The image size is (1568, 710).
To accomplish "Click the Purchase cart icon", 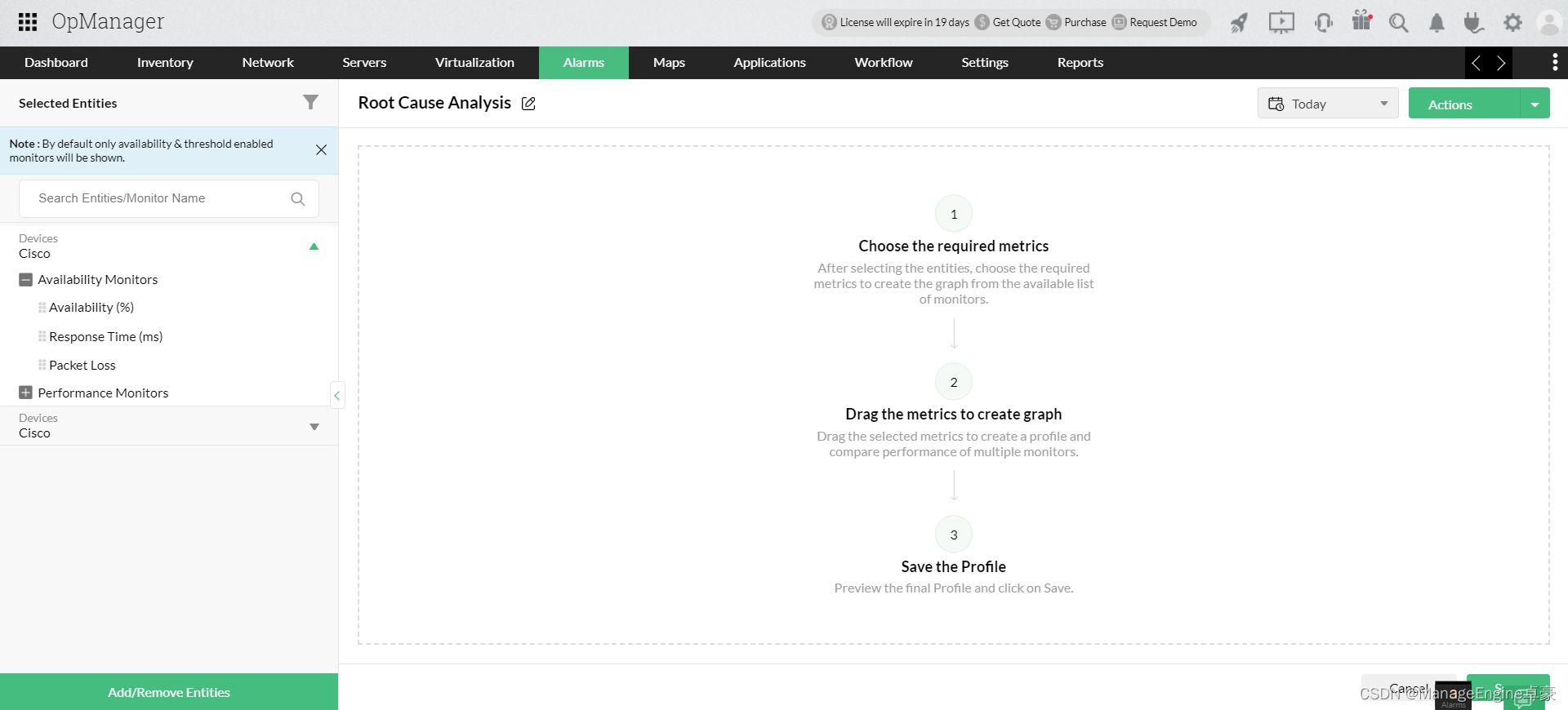I will (1053, 22).
